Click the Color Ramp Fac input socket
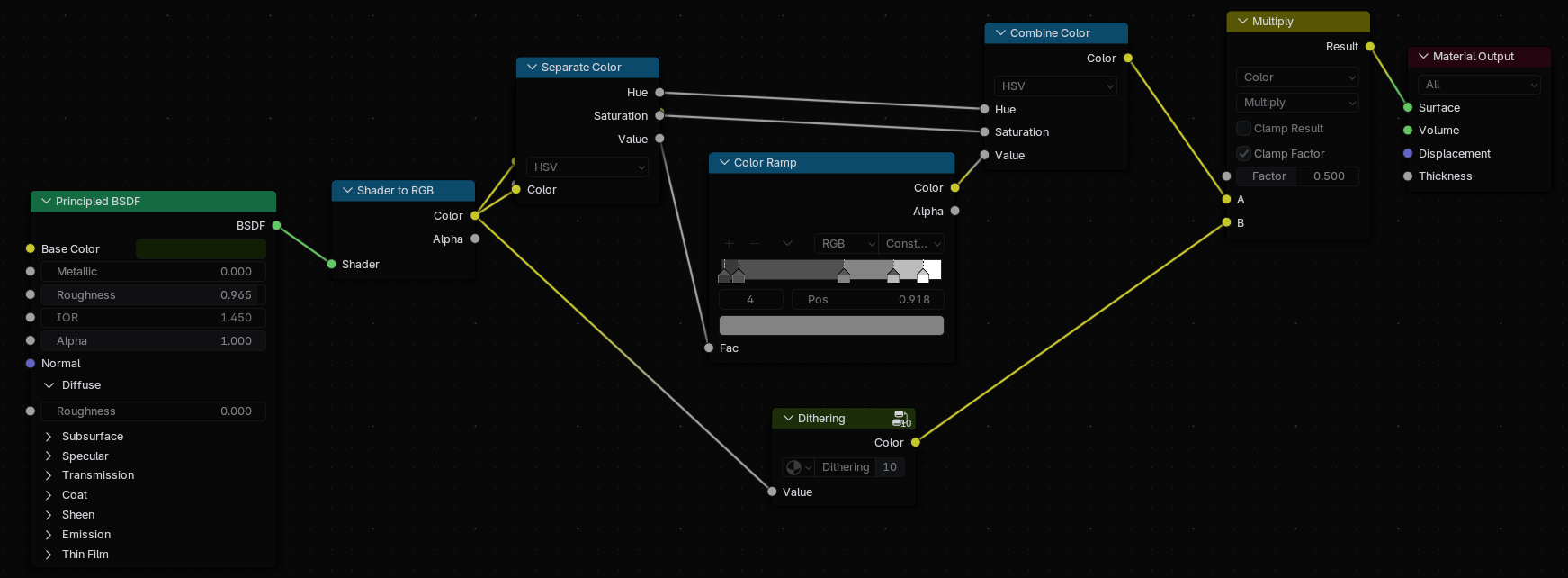Screen dimensions: 1568x578 click(709, 348)
